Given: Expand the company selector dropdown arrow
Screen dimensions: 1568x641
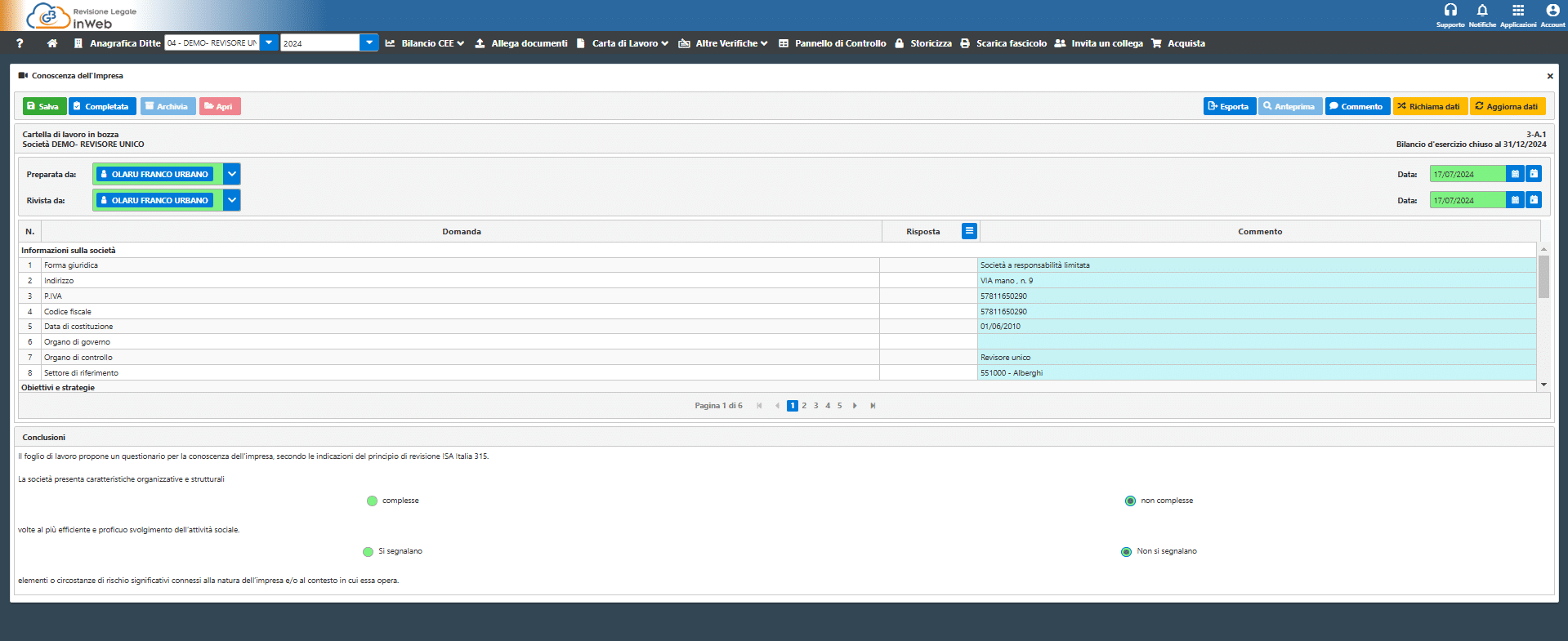Looking at the screenshot, I should pos(269,42).
